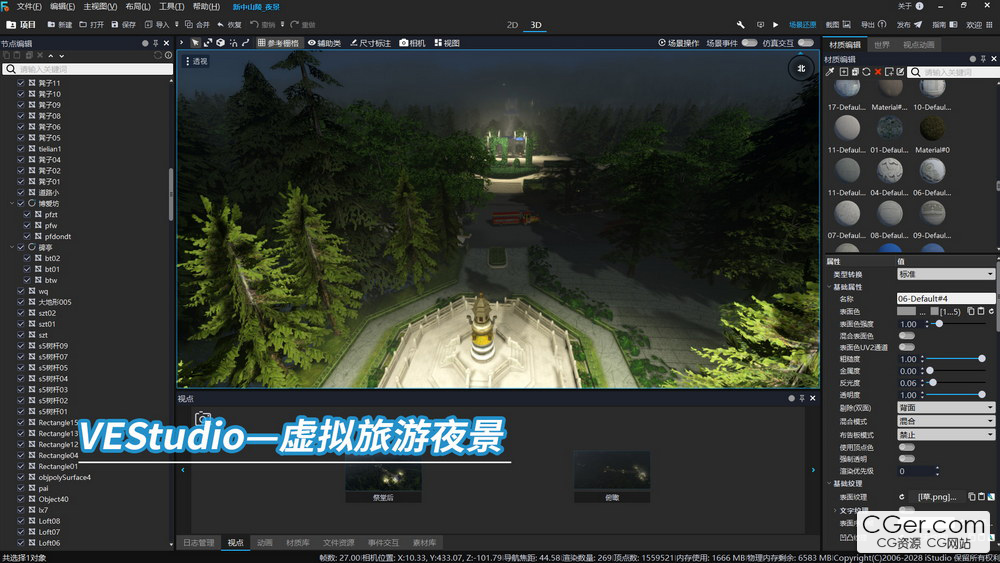Viewport: 1000px width, 563px height.
Task: Open the 工具(T) menu
Action: [171, 6]
